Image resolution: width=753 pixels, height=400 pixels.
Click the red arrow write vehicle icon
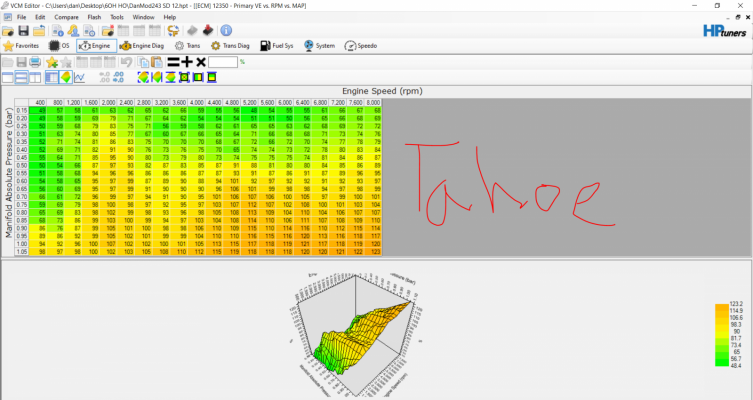(208, 31)
